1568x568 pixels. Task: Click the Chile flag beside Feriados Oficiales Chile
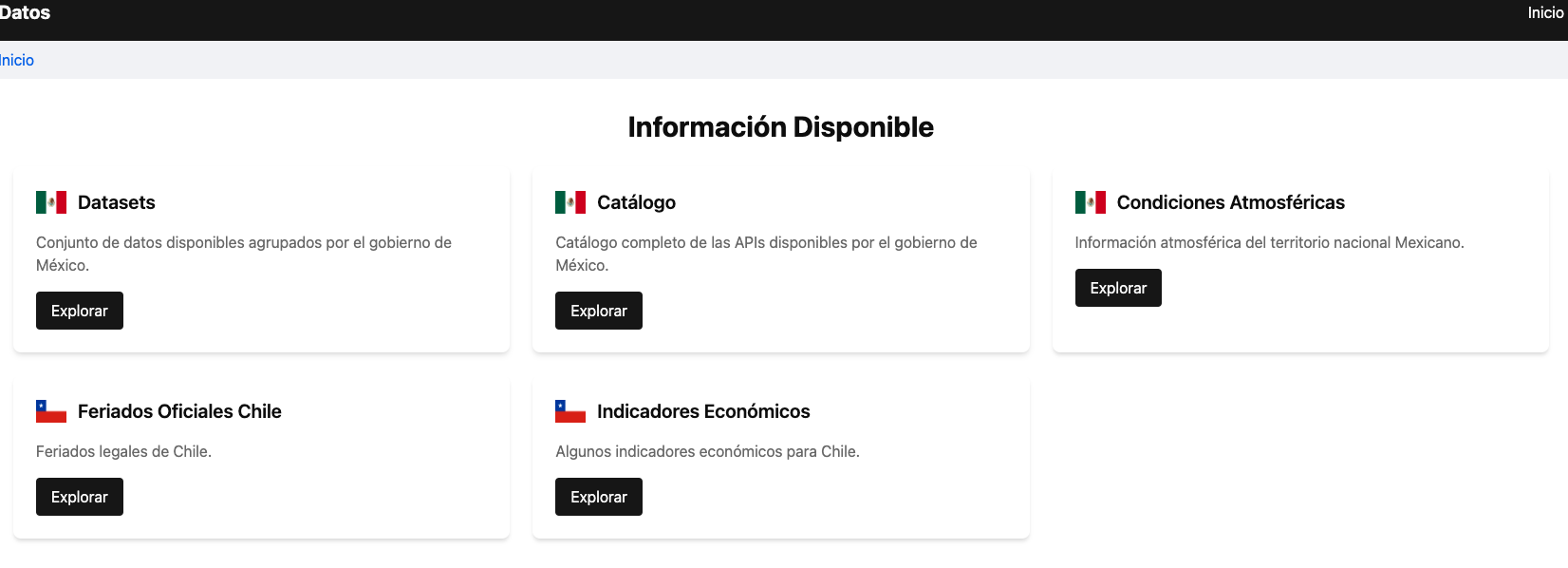[51, 411]
